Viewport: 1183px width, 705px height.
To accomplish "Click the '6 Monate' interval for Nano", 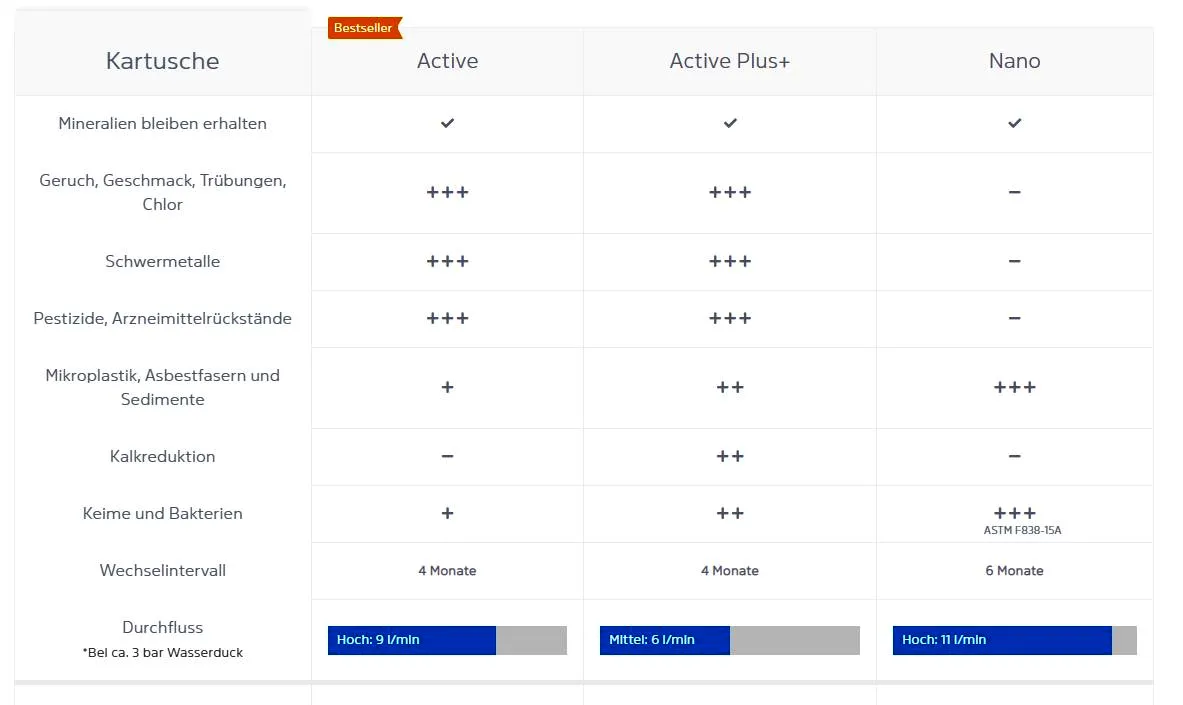I will point(1014,570).
